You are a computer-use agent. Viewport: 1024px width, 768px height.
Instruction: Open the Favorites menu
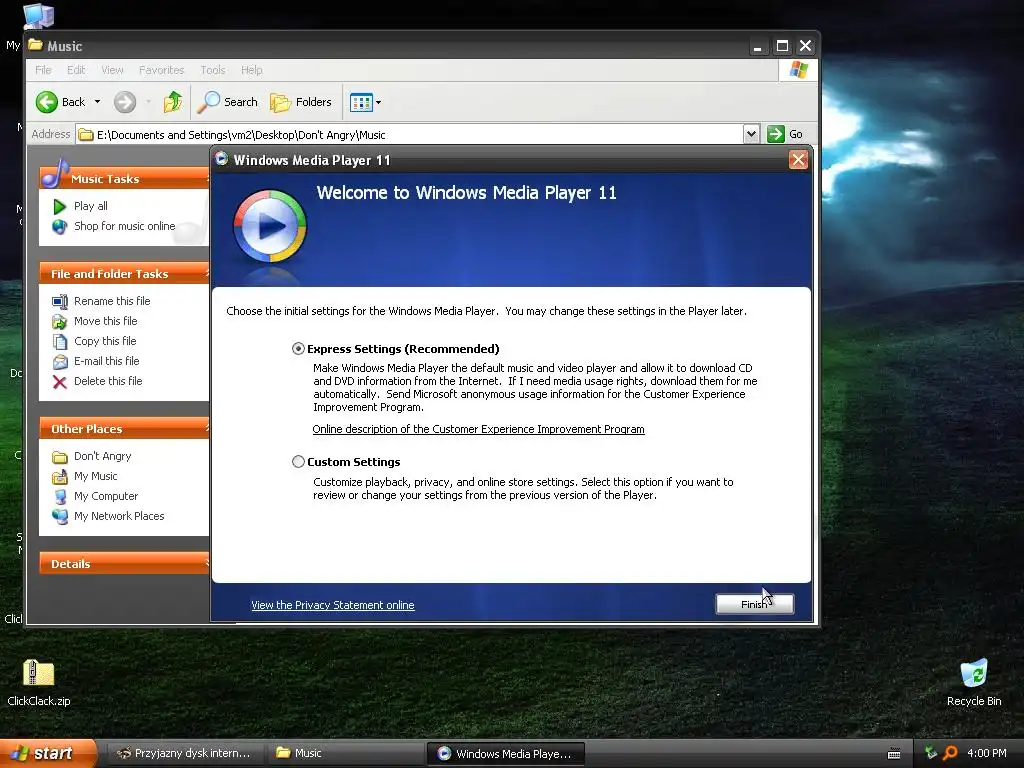[x=161, y=70]
